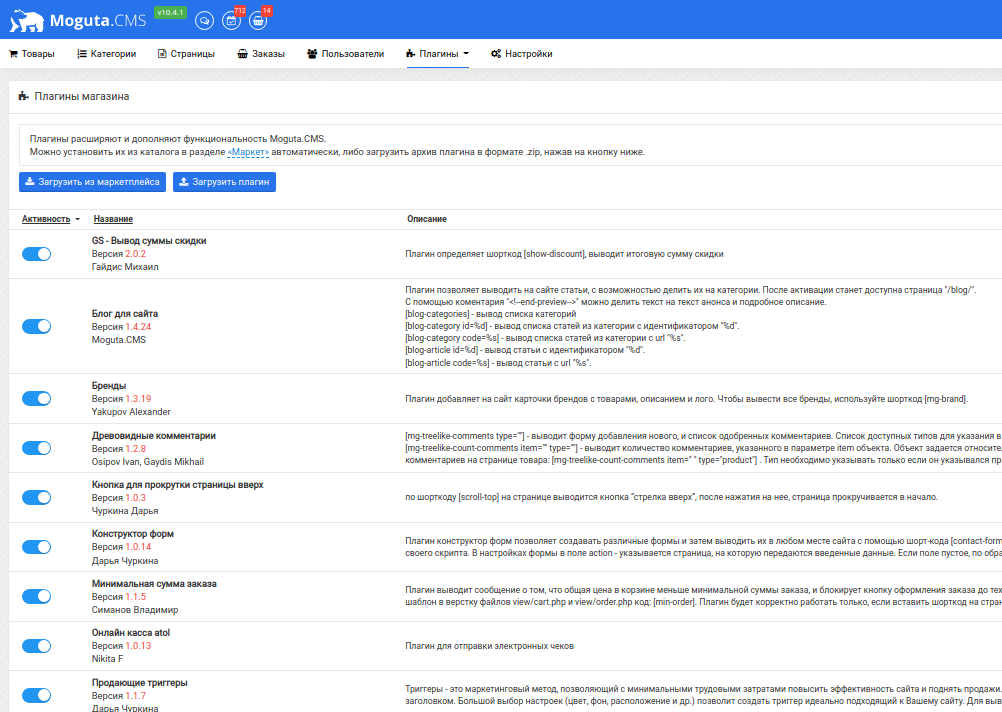Click download icon on Загрузить из маркетплейса
The height and width of the screenshot is (712, 1002).
[29, 182]
